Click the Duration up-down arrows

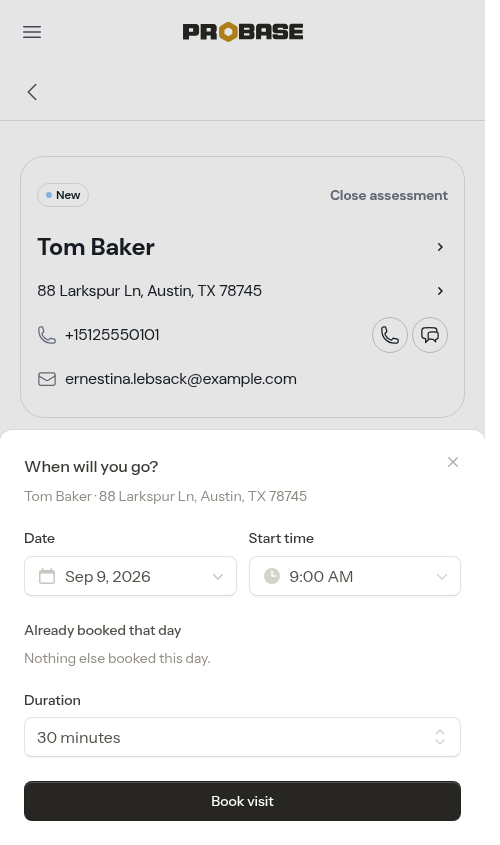coord(440,737)
